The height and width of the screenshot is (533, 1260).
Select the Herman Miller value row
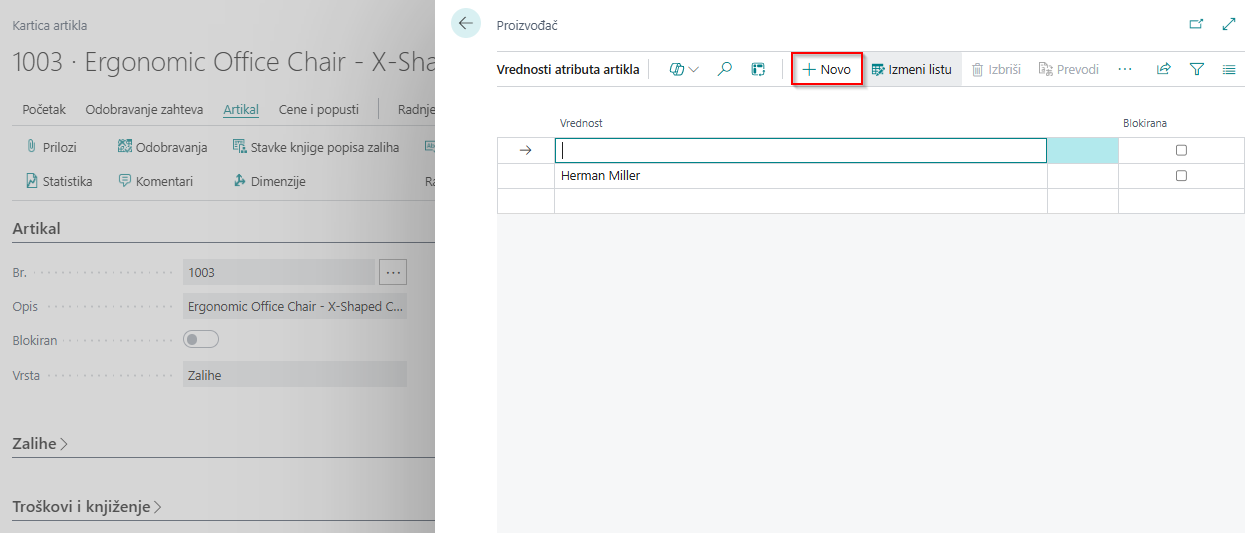[600, 176]
